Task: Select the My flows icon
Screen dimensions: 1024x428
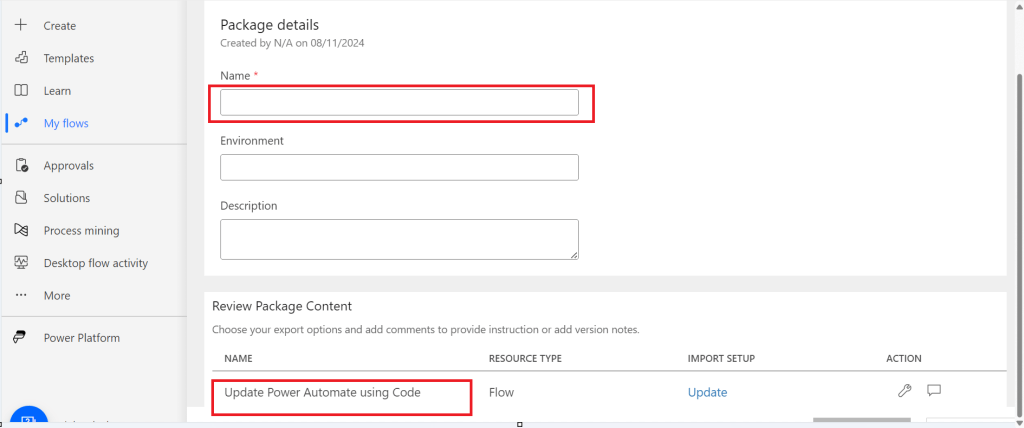Action: click(21, 123)
